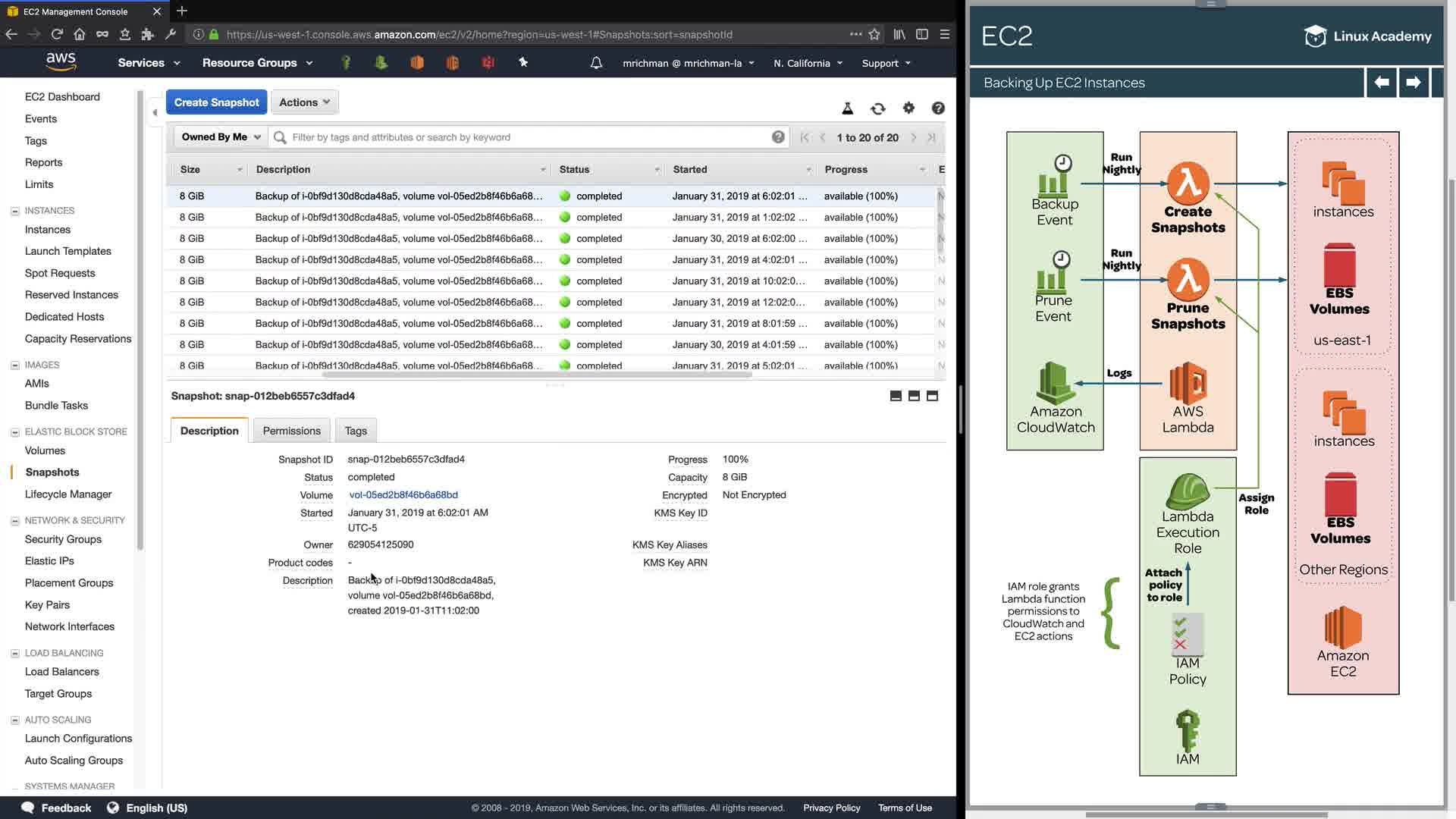Click the Create Snapshot button
The width and height of the screenshot is (1456, 819).
pyautogui.click(x=216, y=102)
